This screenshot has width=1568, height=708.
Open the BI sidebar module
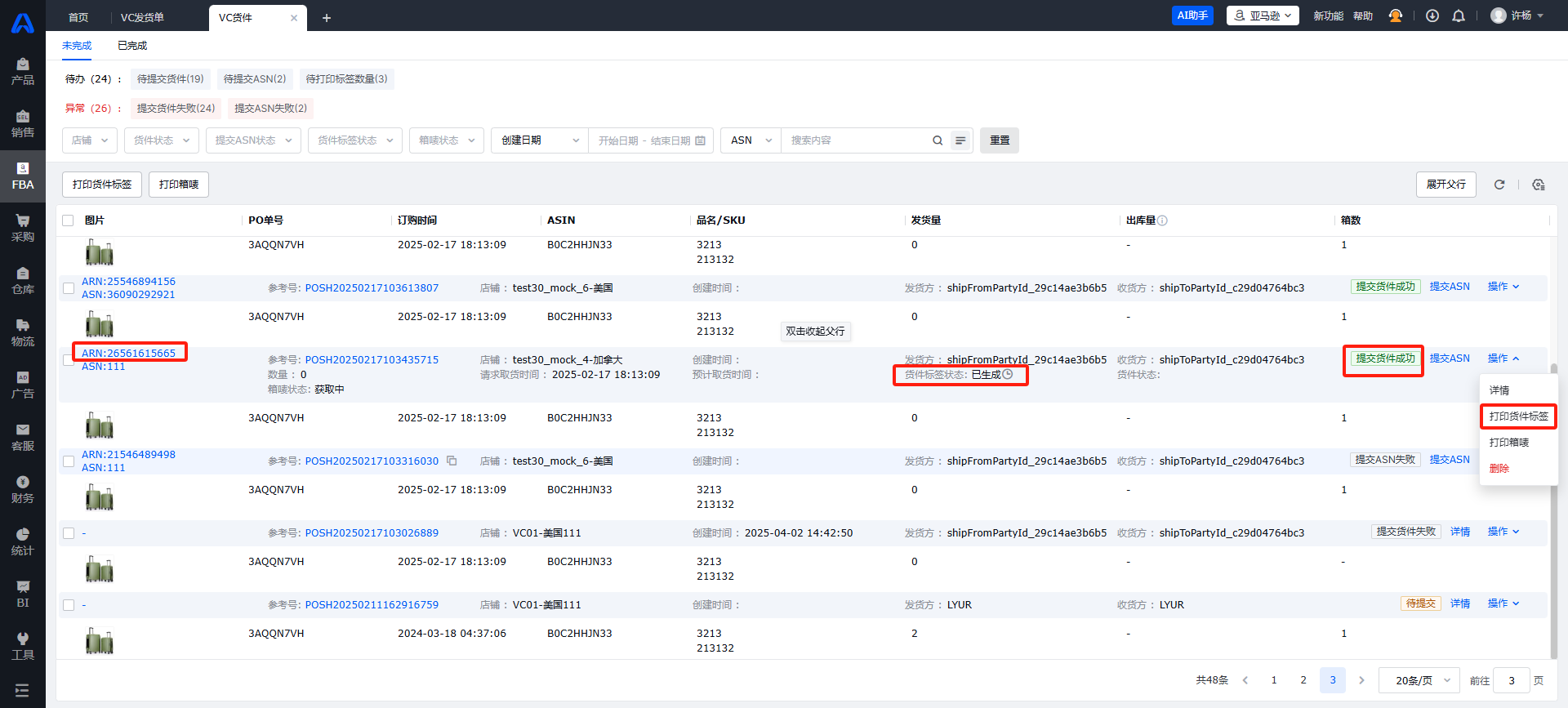click(x=23, y=594)
